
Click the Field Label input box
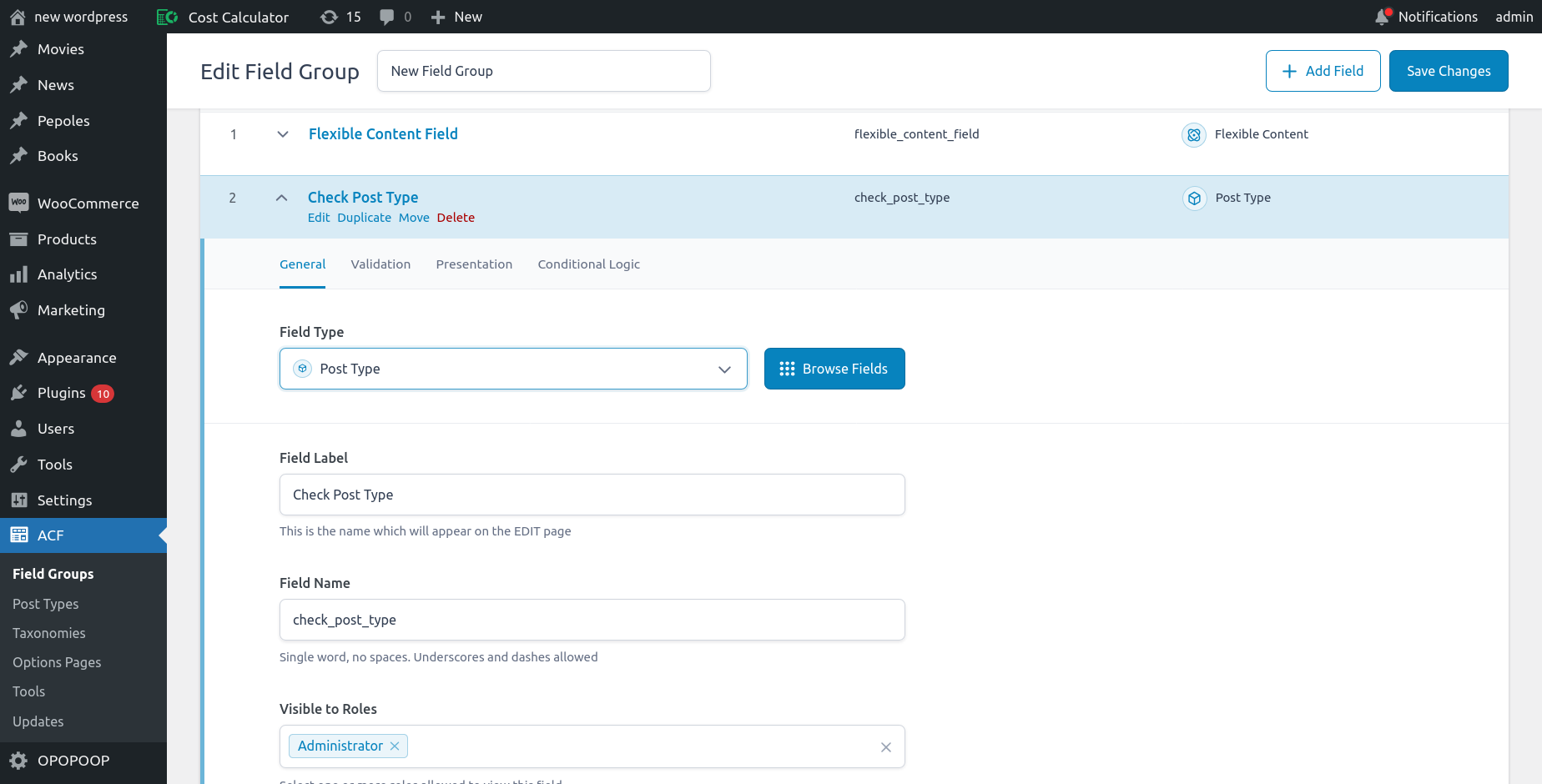[592, 495]
